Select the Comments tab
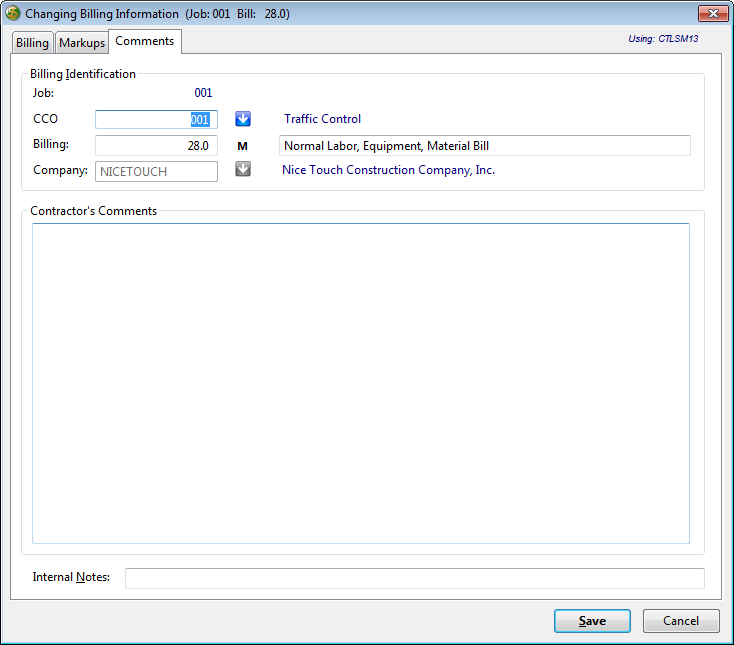Screen dimensions: 734x645 pos(145,41)
